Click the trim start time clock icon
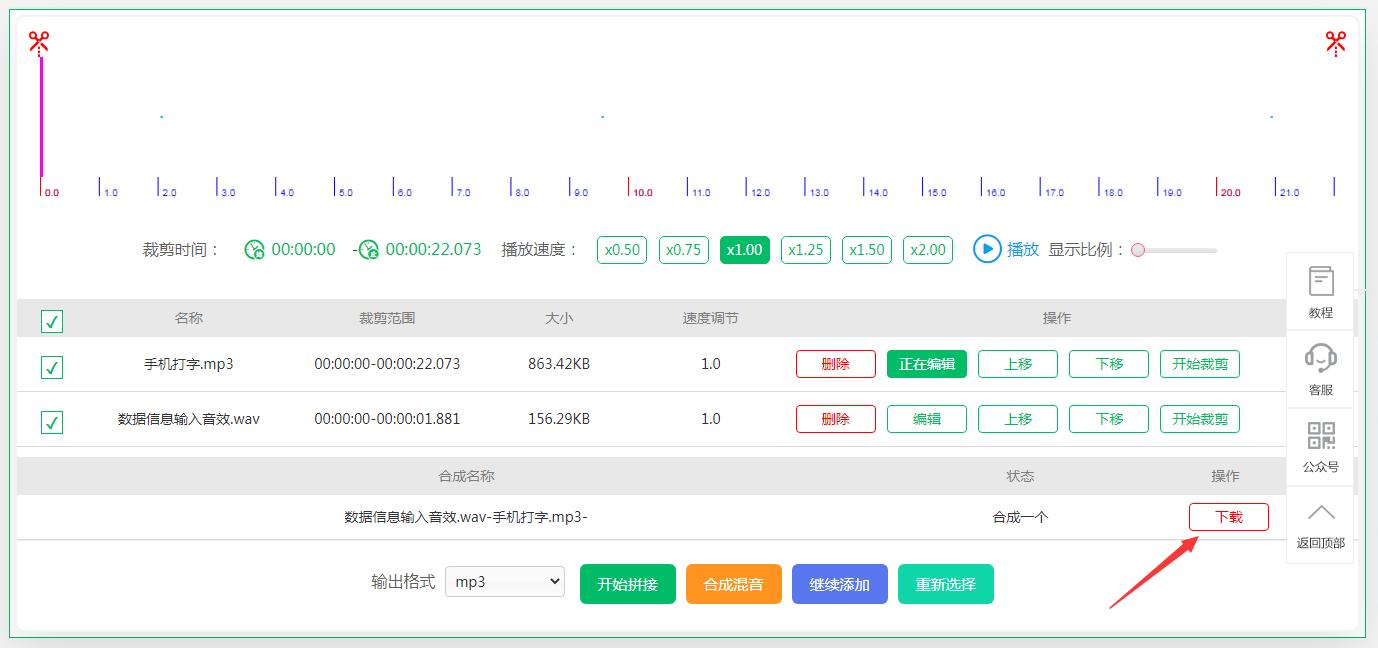The width and height of the screenshot is (1378, 648). tap(255, 250)
